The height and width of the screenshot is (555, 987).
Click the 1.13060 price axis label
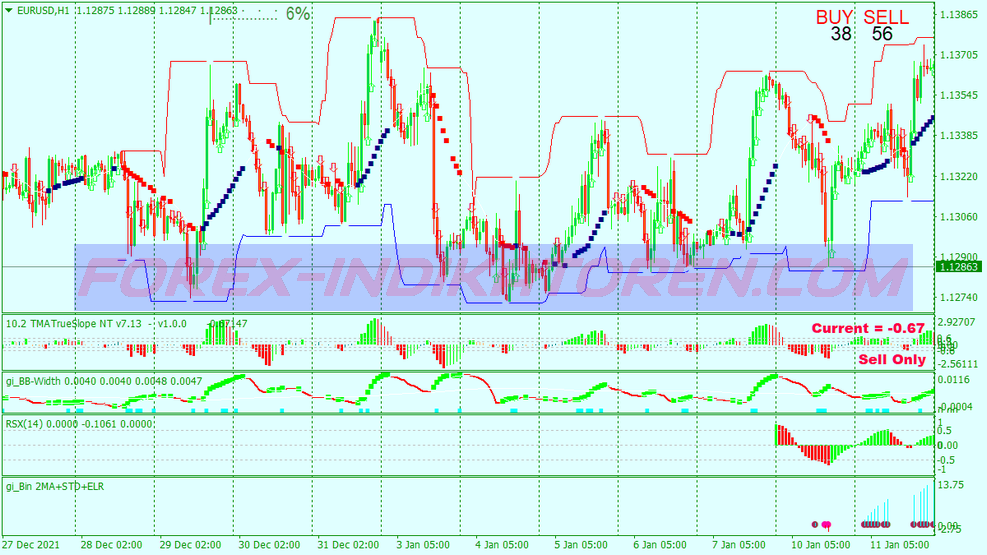coord(959,216)
